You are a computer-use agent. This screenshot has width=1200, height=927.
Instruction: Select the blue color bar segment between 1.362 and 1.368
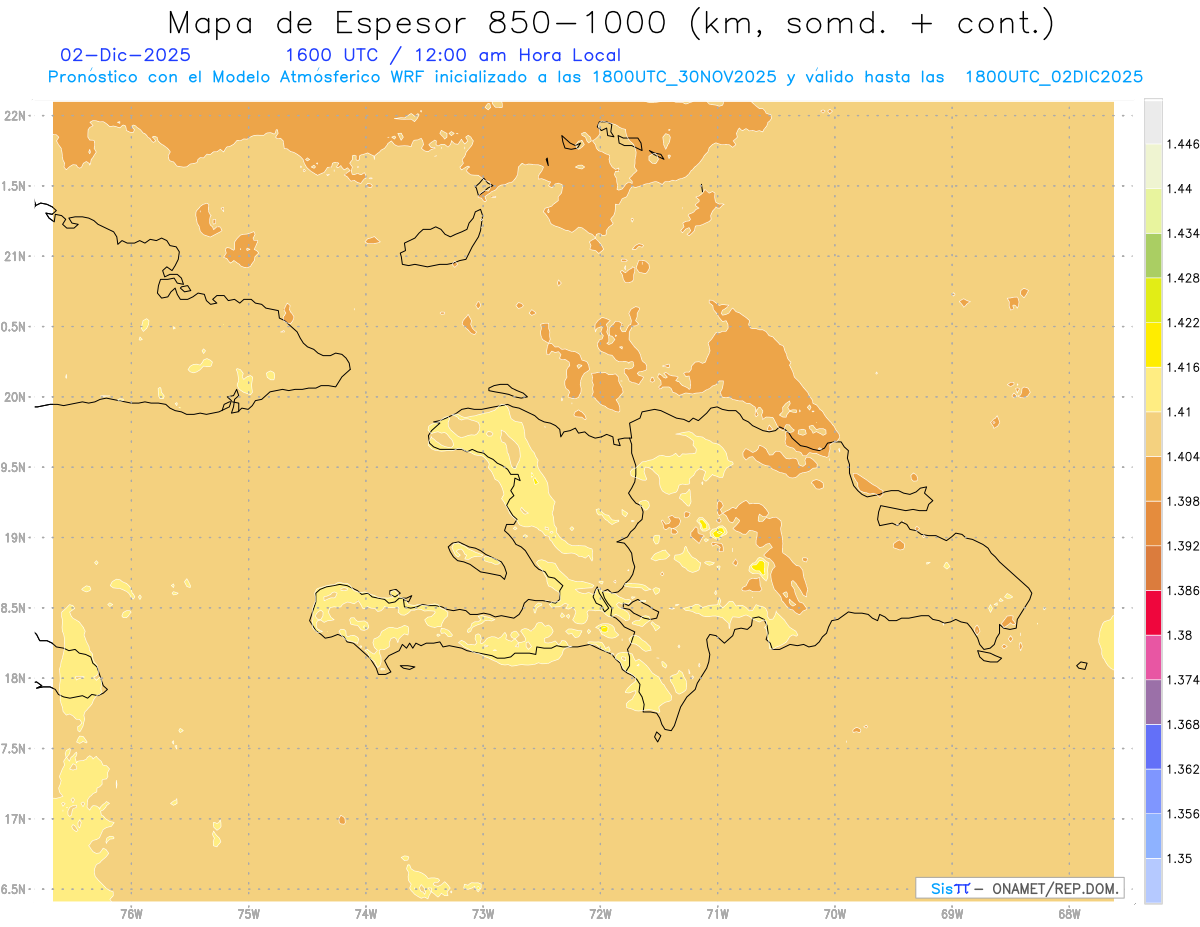point(1153,747)
